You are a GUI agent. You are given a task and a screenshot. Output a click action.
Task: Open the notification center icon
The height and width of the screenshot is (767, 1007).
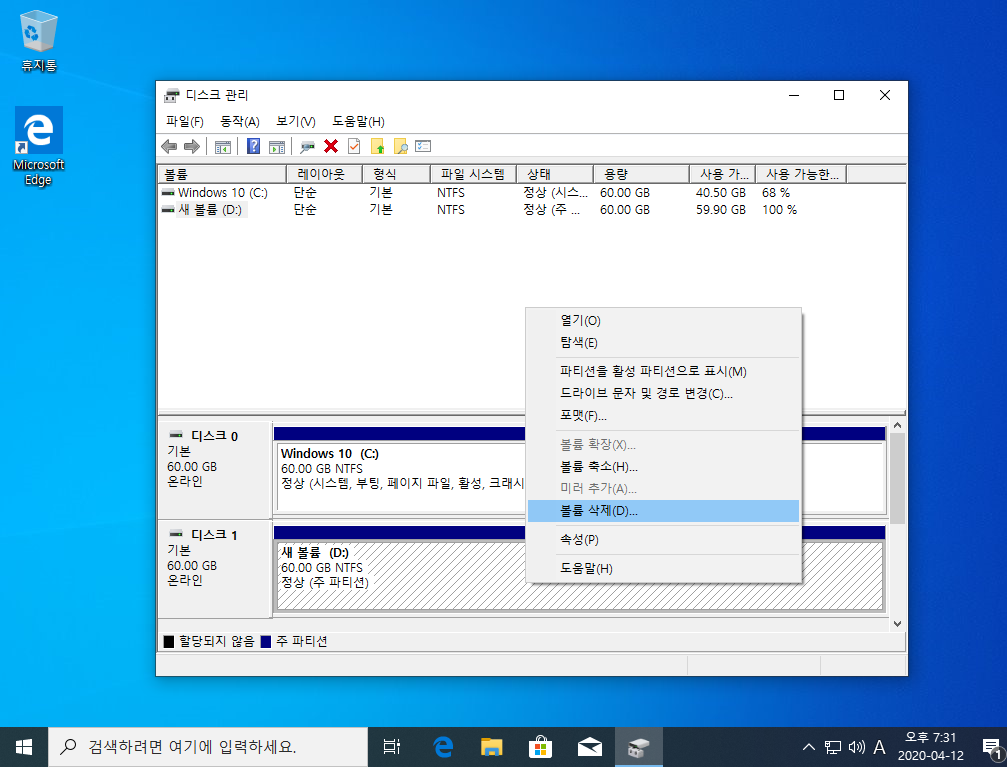[x=992, y=747]
